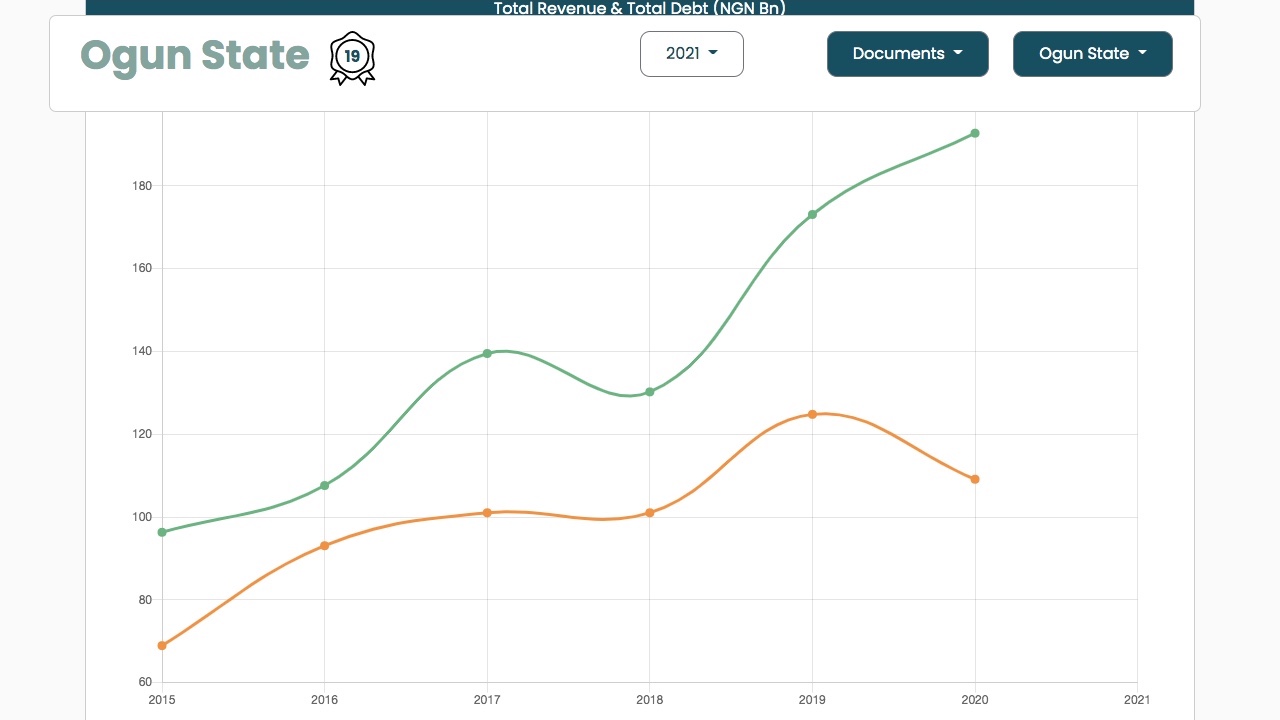Viewport: 1280px width, 720px height.
Task: Select the green line 2016 data point
Action: point(325,485)
